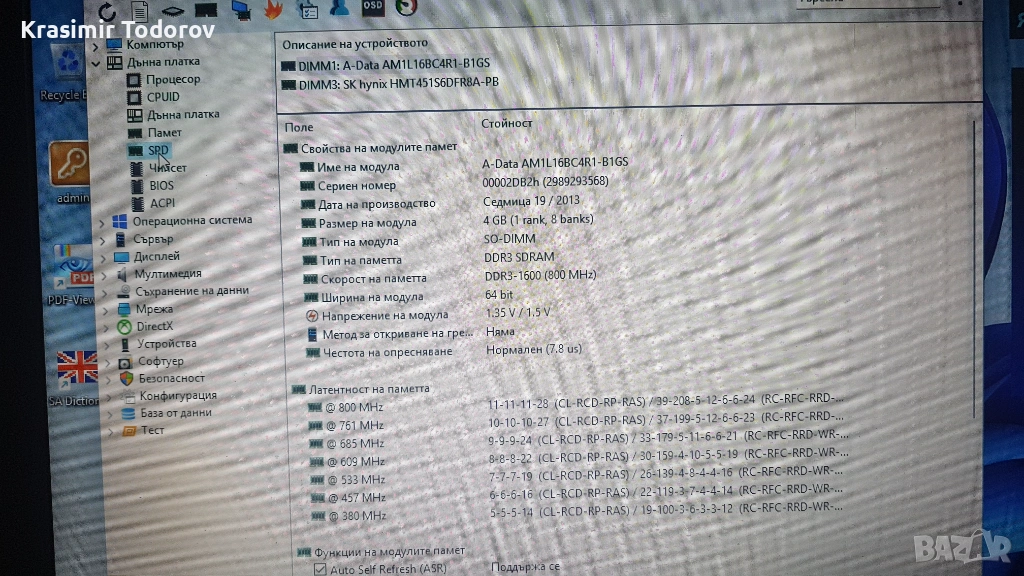This screenshot has width=1024, height=576.
Task: Open Recycle Bin on the desktop
Action: pyautogui.click(x=65, y=74)
